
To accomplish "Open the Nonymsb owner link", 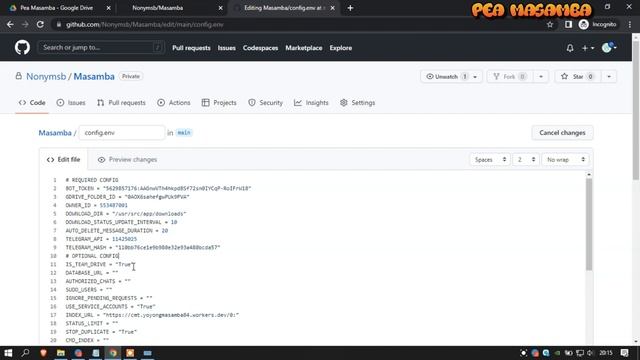I will (x=46, y=76).
